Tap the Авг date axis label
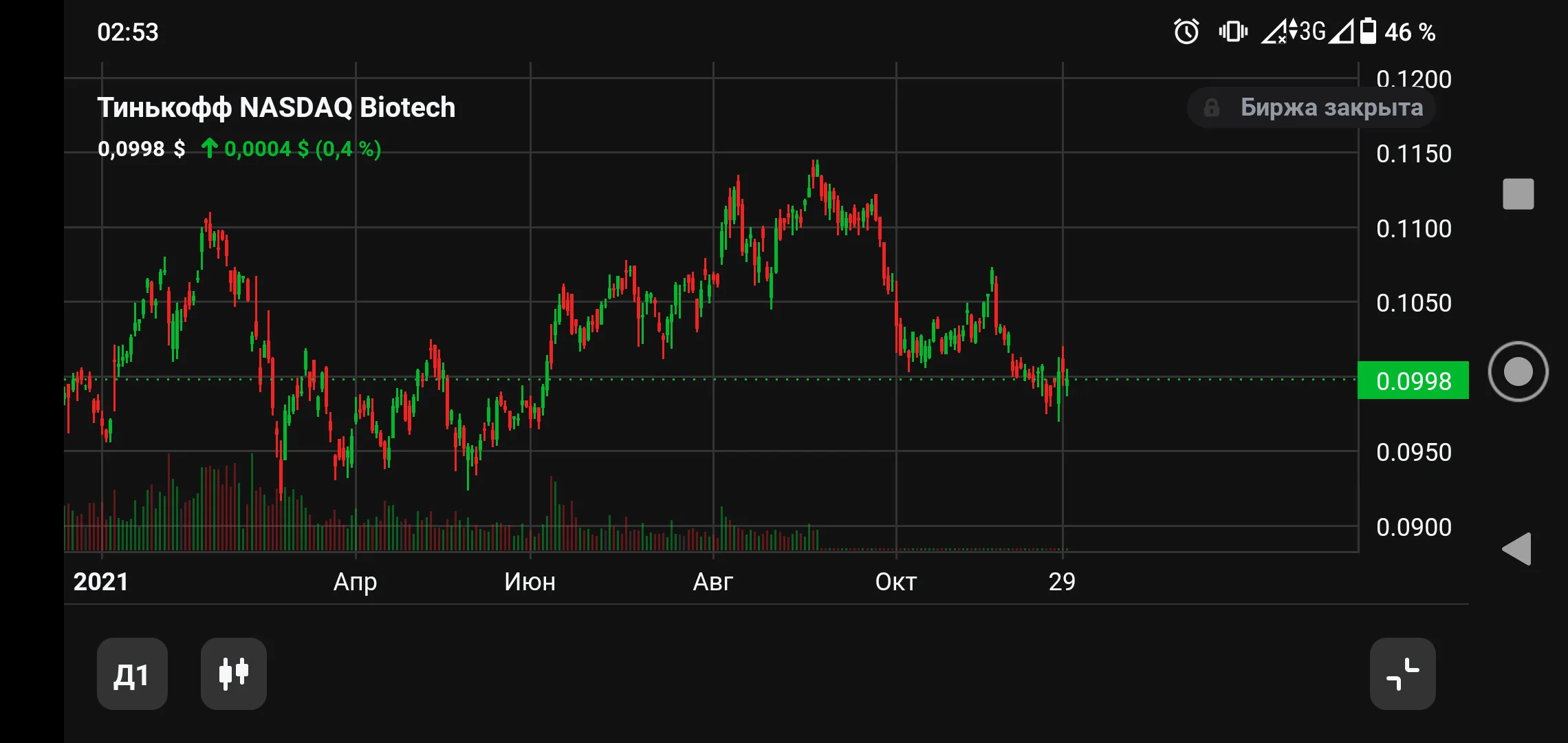1568x743 pixels. pyautogui.click(x=713, y=582)
